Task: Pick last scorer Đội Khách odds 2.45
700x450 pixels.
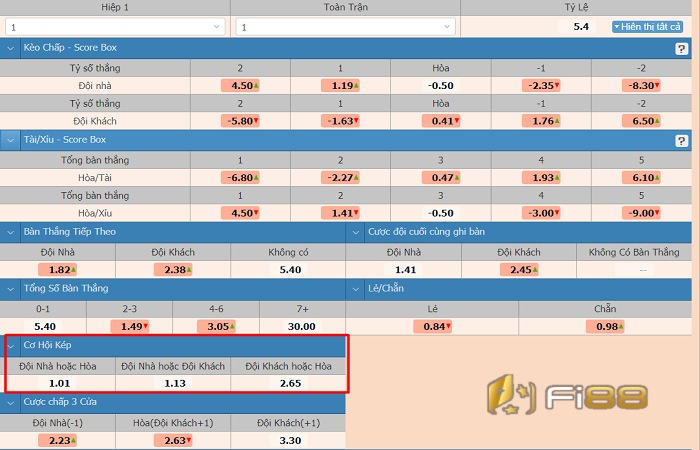Action: click(x=519, y=270)
